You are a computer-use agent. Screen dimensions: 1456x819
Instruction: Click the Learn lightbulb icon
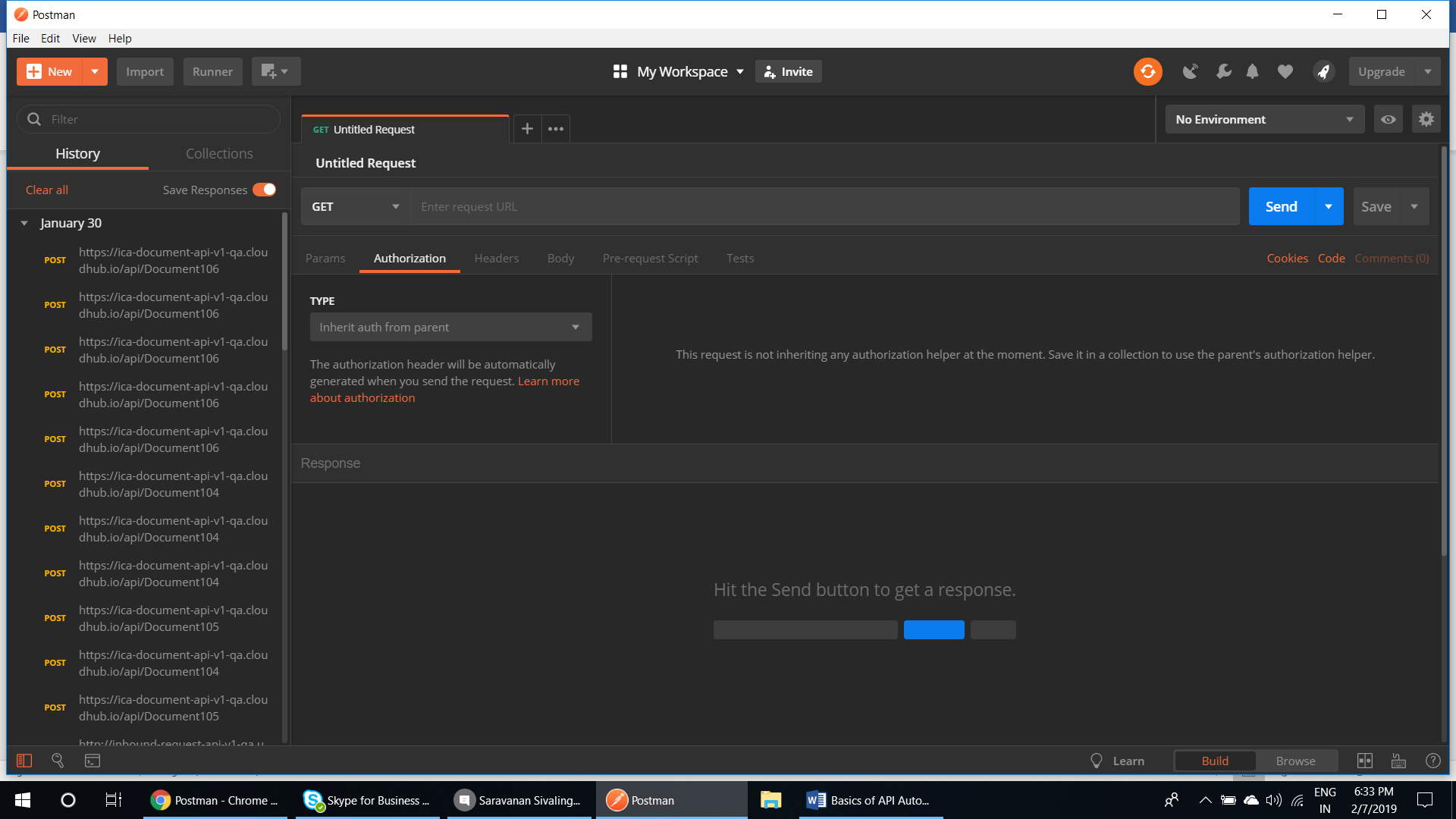tap(1097, 761)
